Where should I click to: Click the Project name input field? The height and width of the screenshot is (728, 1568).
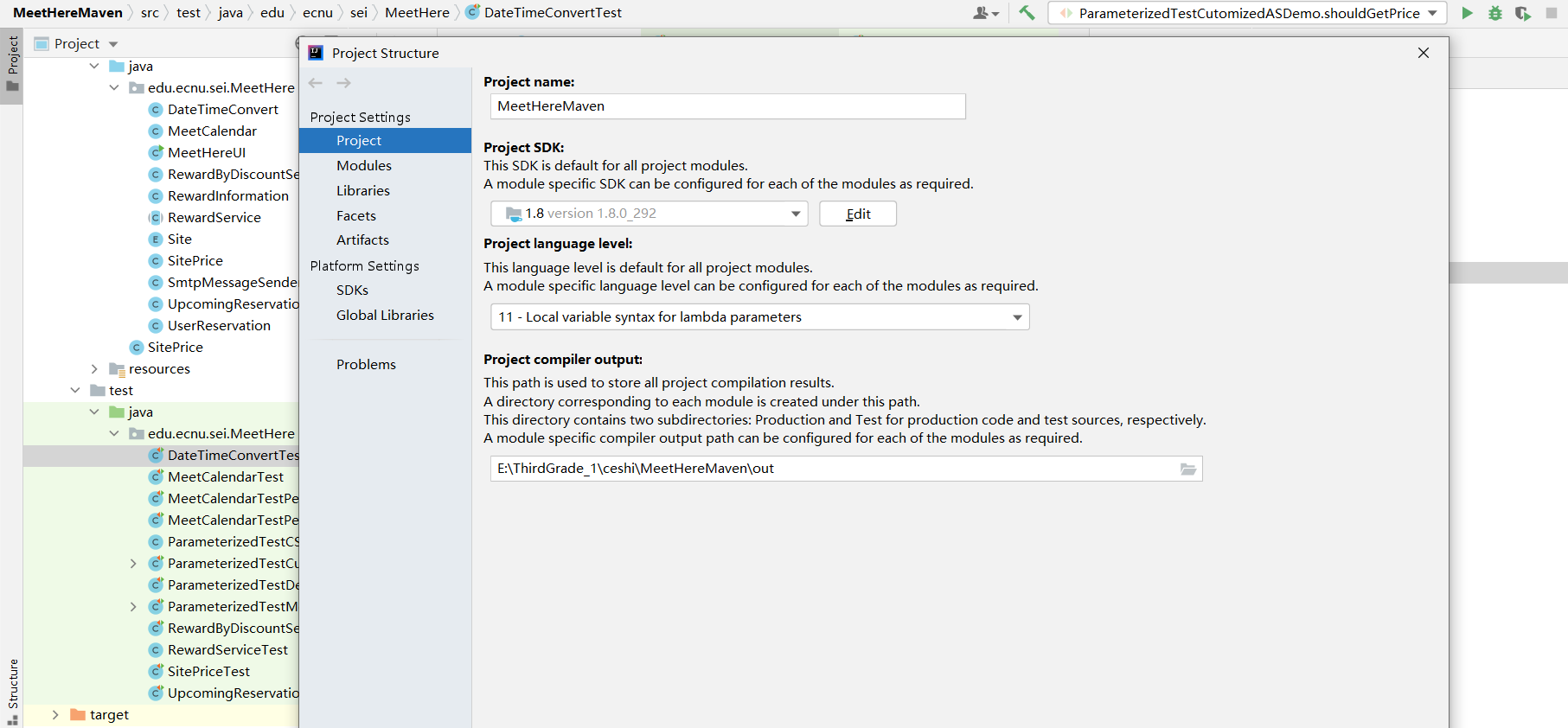(x=727, y=106)
